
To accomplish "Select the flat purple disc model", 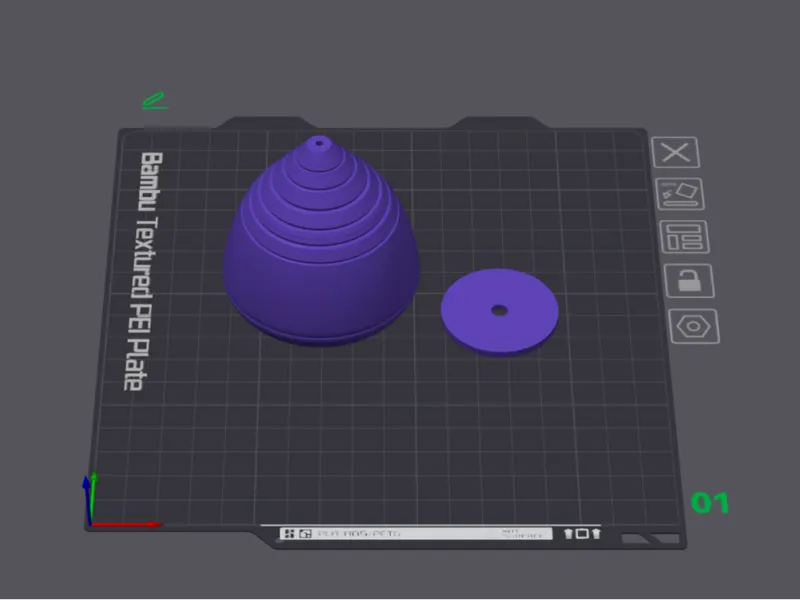I will tap(499, 311).
